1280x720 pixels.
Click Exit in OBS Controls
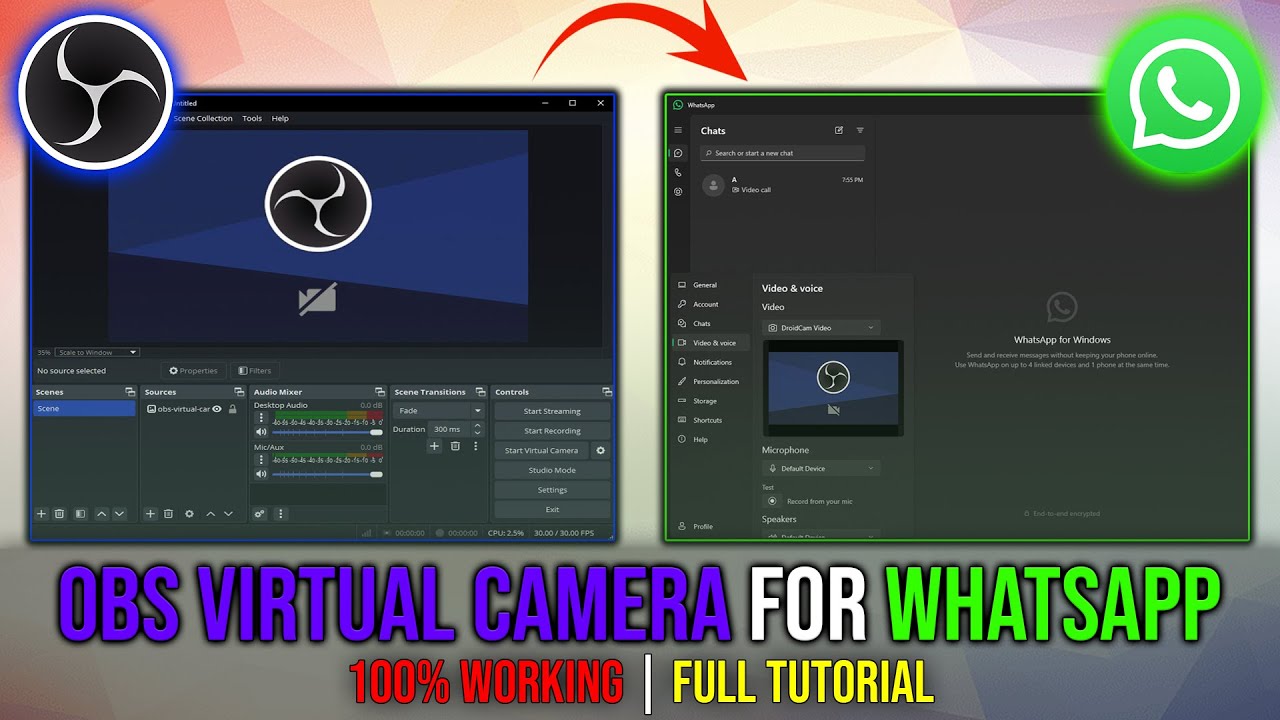[552, 509]
